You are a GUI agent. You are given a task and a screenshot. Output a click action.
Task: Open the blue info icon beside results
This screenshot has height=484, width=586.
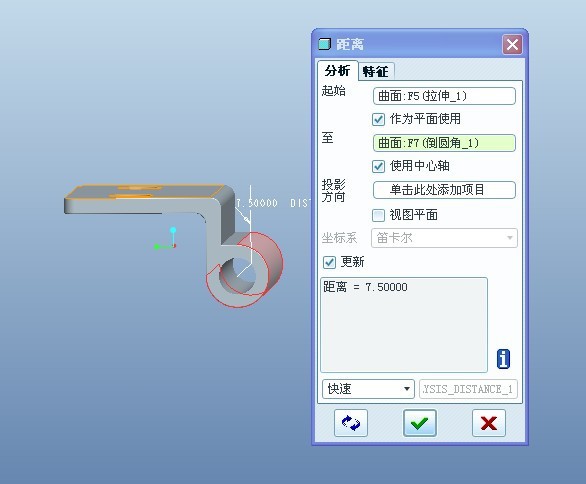point(503,359)
